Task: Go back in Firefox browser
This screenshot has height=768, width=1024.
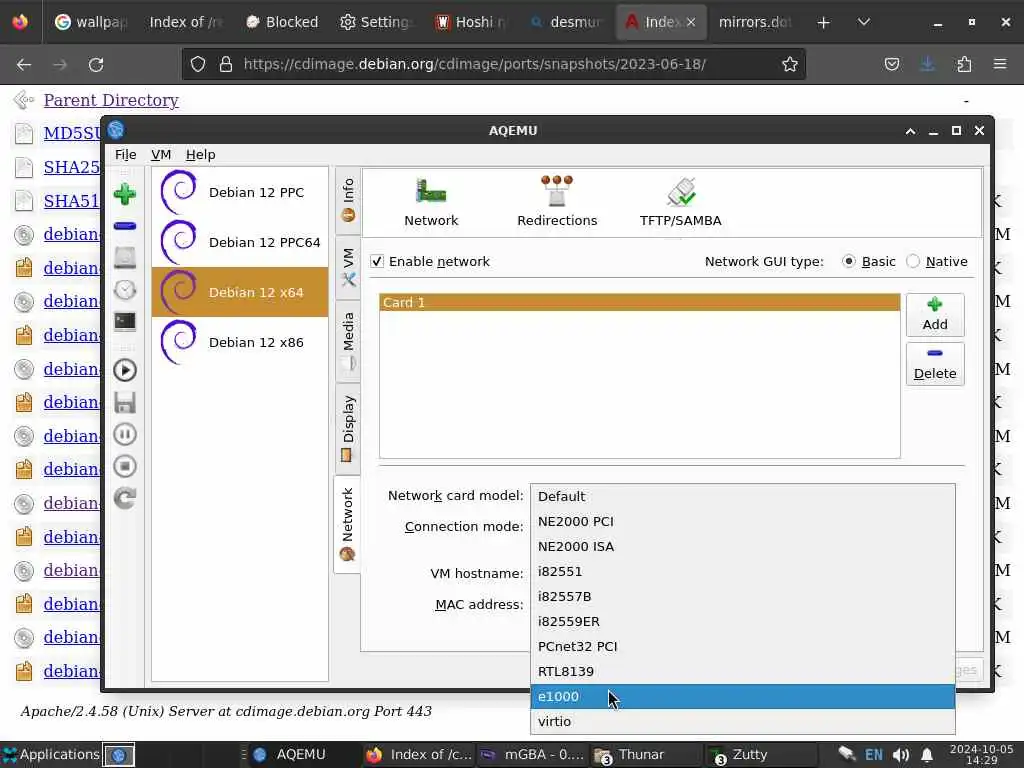Action: click(x=24, y=64)
